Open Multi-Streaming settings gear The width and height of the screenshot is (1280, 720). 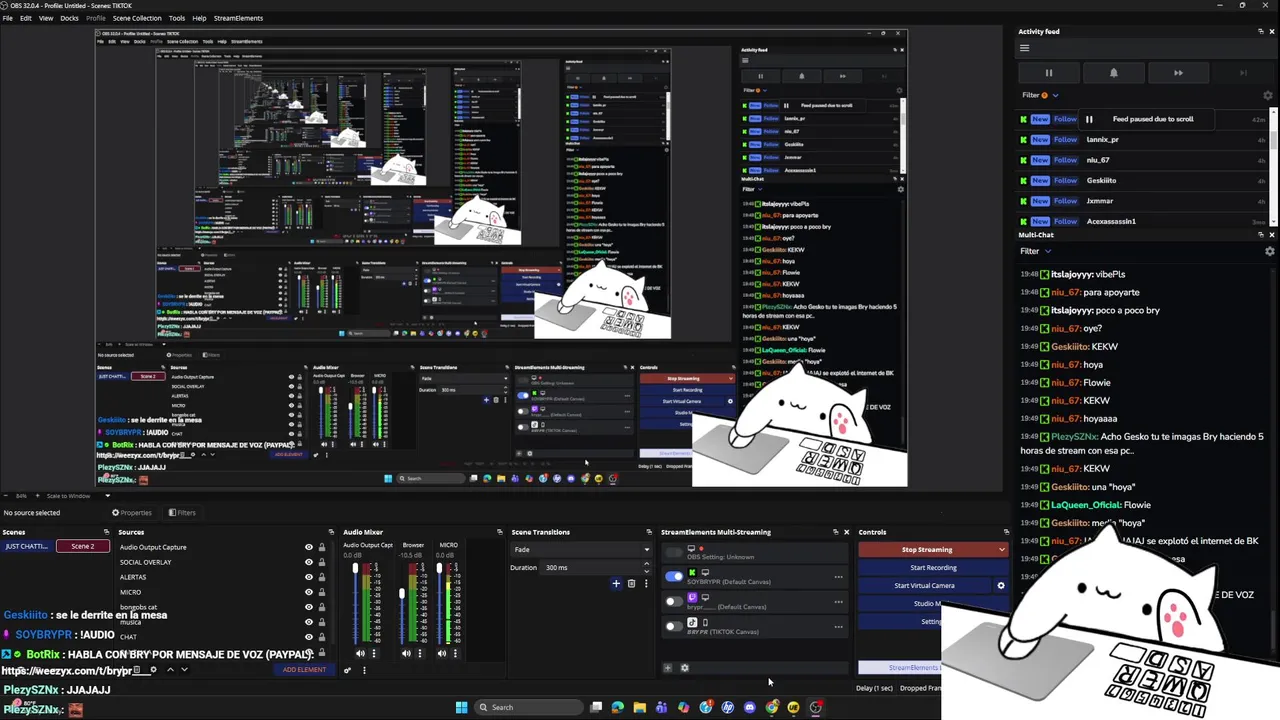[684, 668]
